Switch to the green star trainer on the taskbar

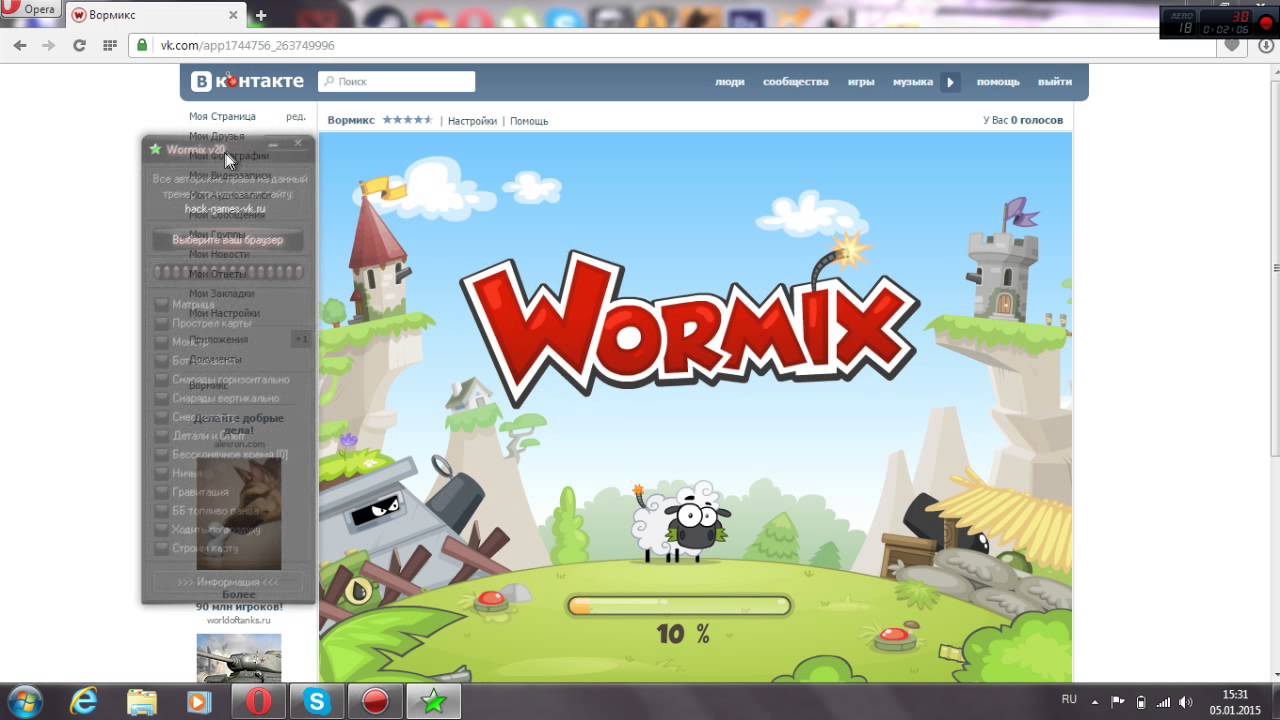click(434, 702)
